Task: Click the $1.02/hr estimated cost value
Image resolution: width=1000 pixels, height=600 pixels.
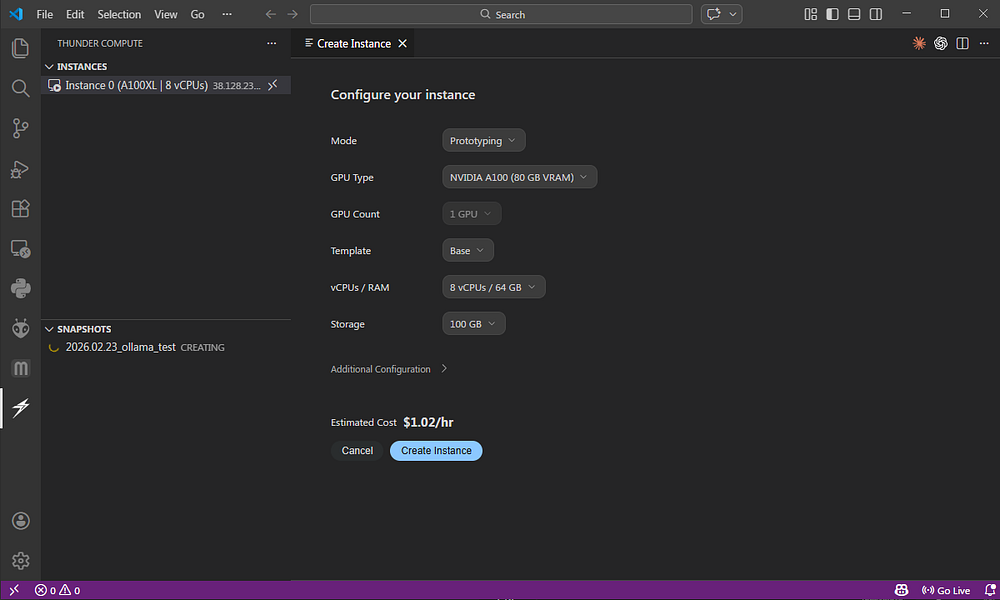Action: tap(429, 422)
